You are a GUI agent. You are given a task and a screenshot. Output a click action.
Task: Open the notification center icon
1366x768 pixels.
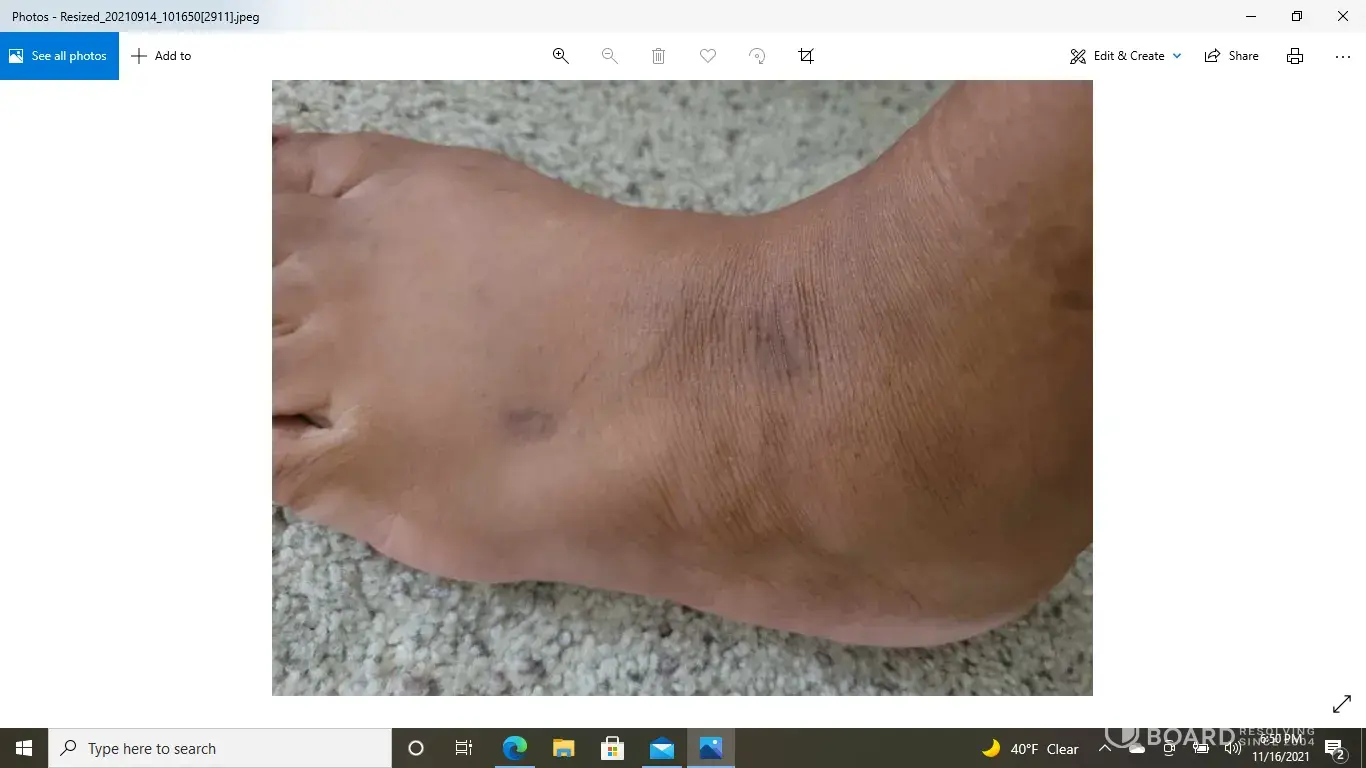(x=1334, y=748)
